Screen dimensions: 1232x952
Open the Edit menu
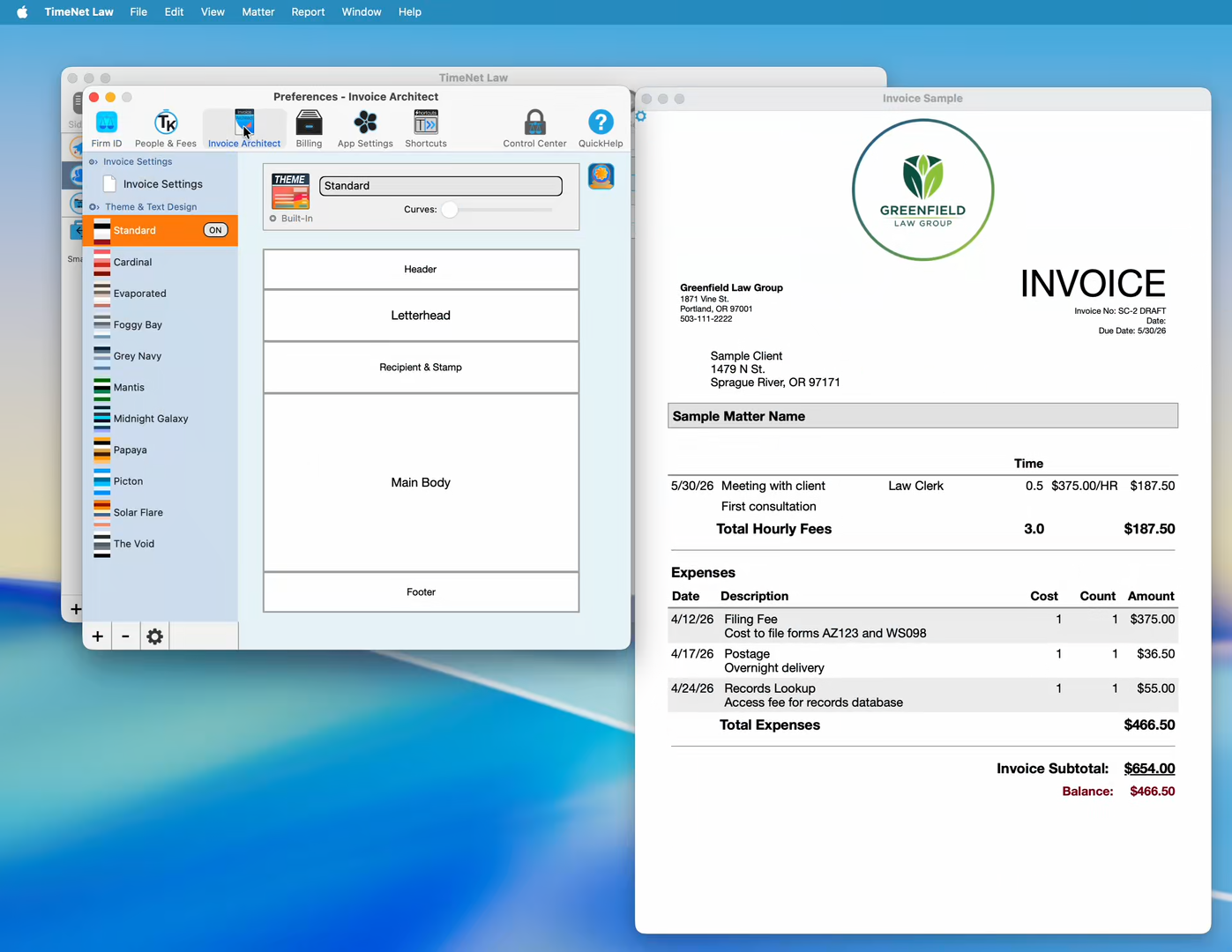pyautogui.click(x=174, y=11)
